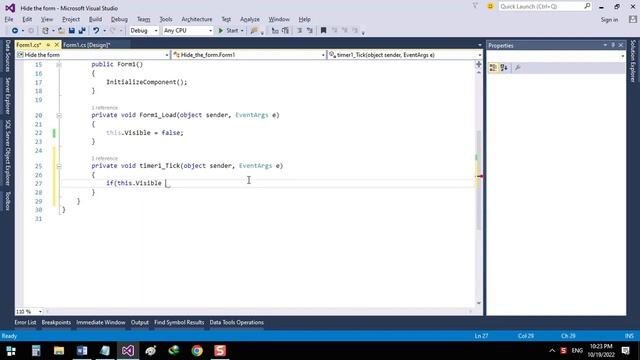Open the Properties window options dropdown arrow
The height and width of the screenshot is (360, 640).
tap(605, 45)
